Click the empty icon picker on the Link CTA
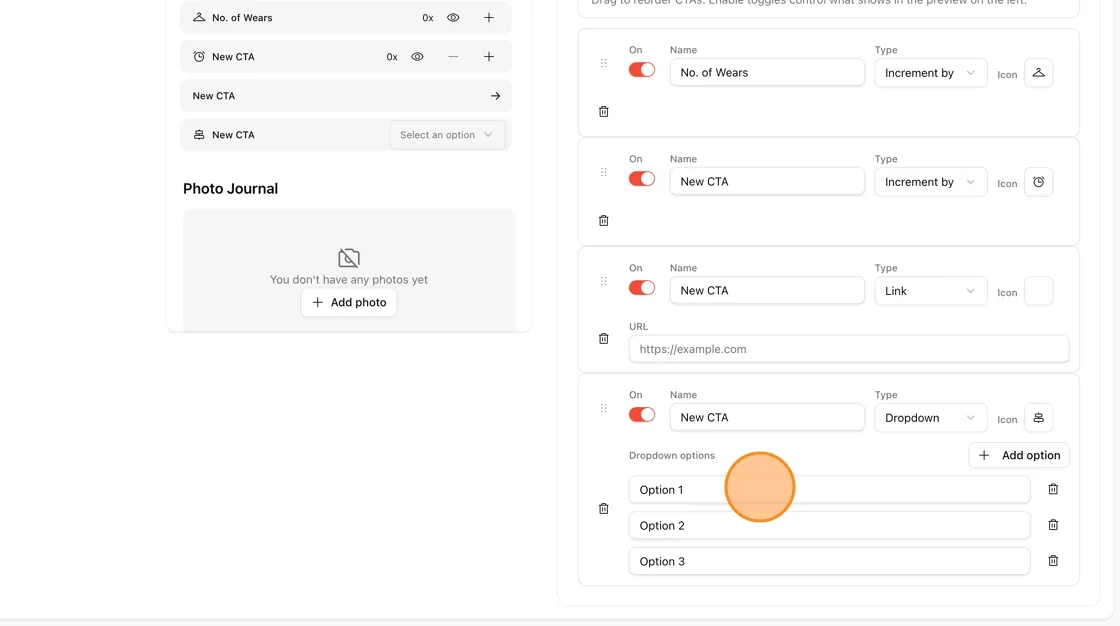This screenshot has height=626, width=1120. click(x=1038, y=291)
